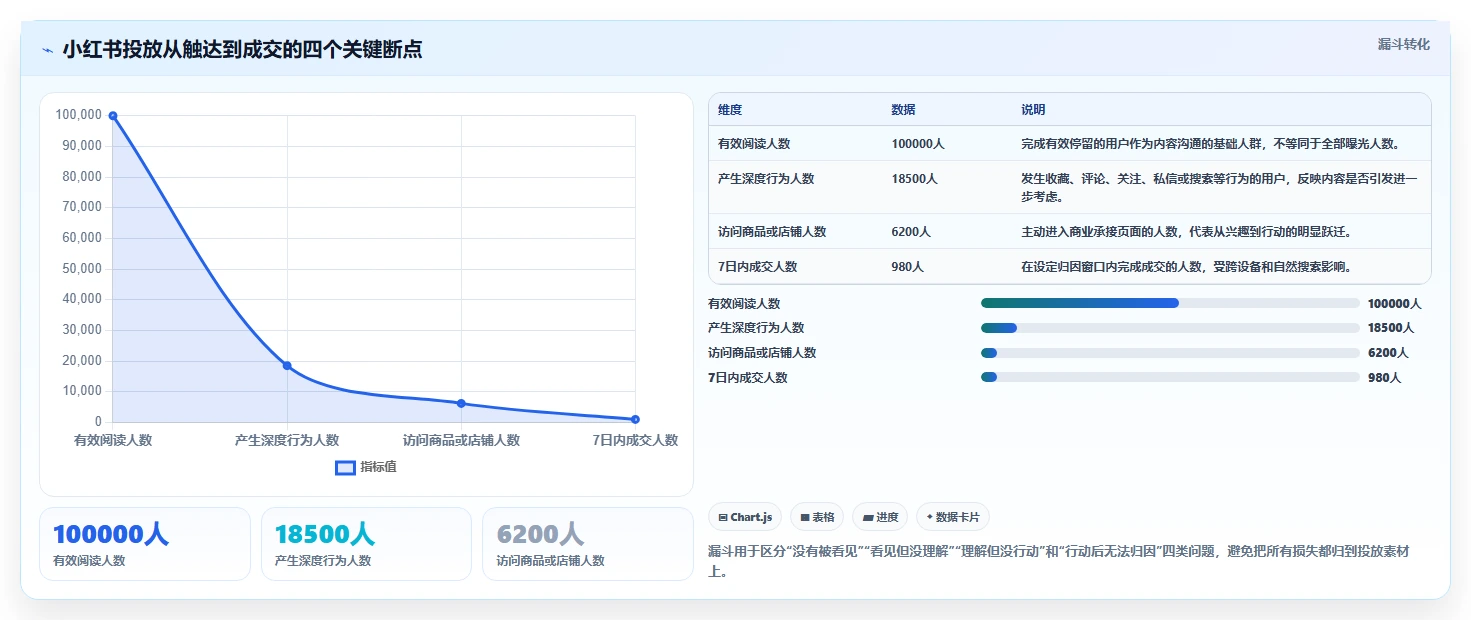Click the 10,000 y-axis label
Screen dimensions: 1471x620
pos(82,391)
